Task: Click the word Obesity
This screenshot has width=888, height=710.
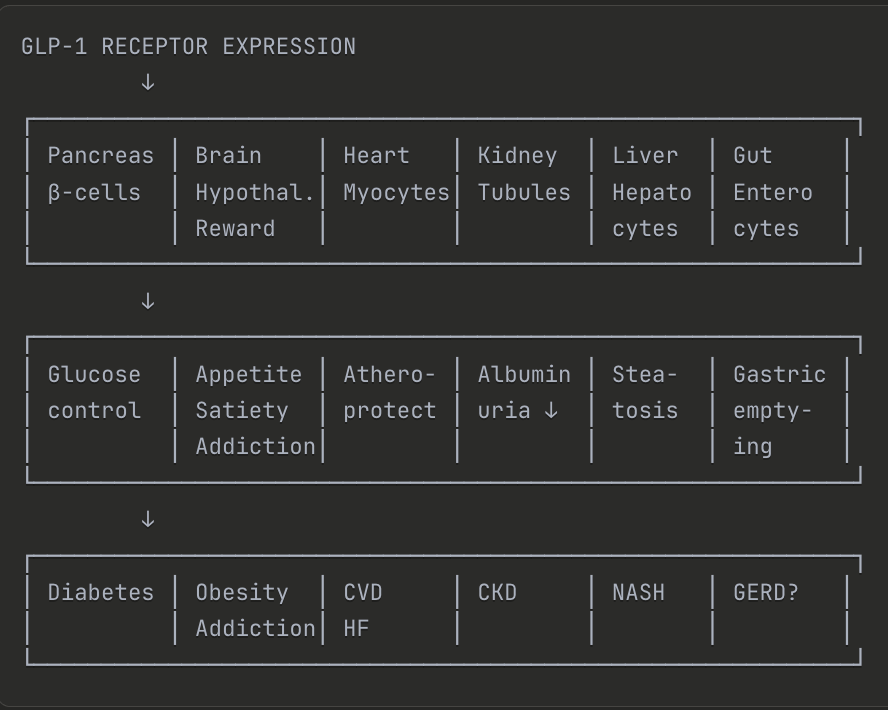Action: coord(241,592)
